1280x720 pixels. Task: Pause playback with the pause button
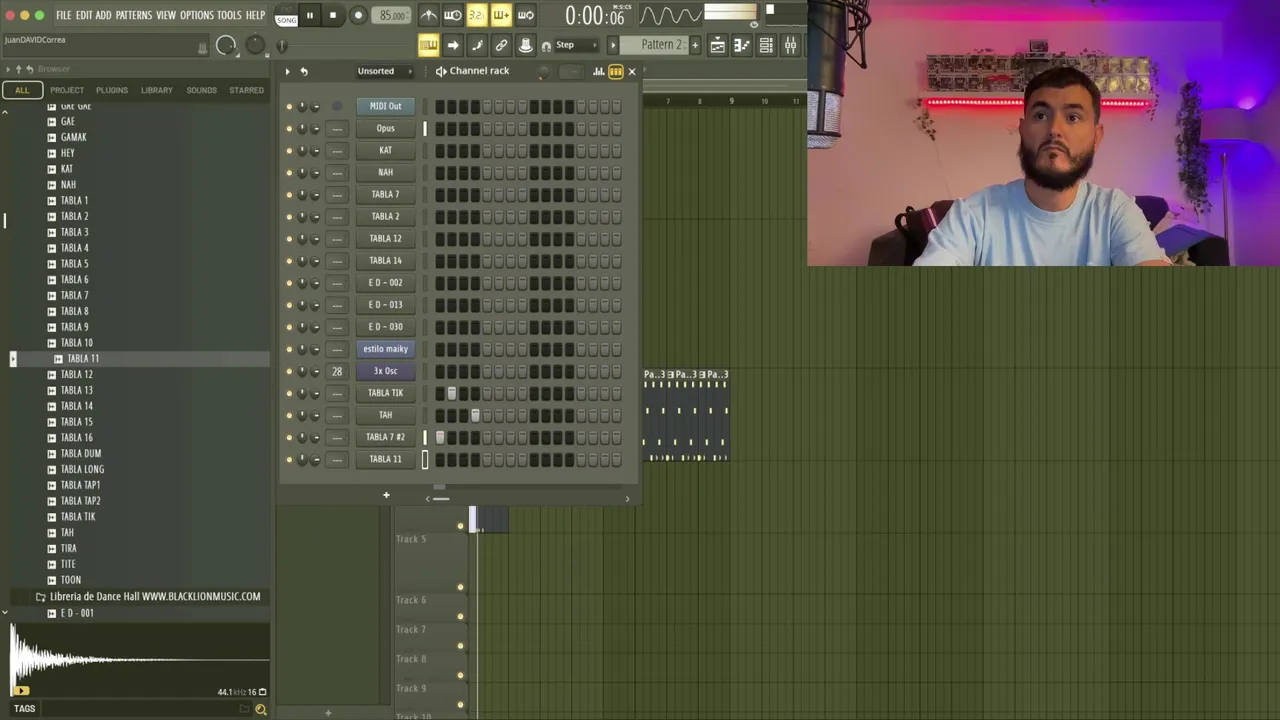[309, 15]
